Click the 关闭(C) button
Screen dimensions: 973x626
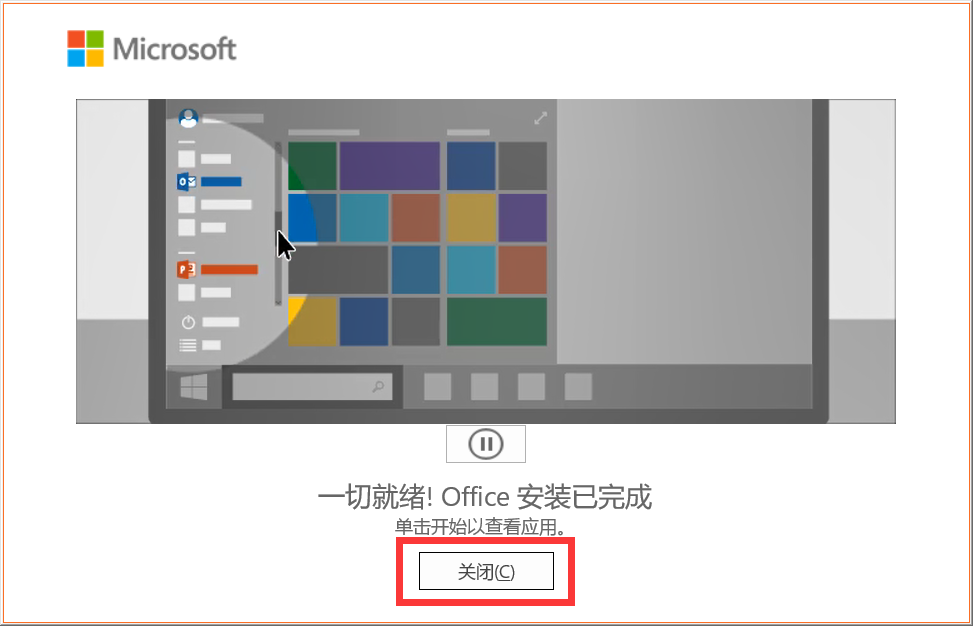click(x=486, y=571)
